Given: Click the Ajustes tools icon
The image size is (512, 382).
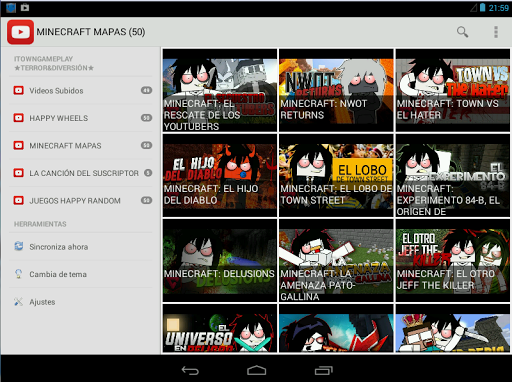Looking at the screenshot, I should [x=19, y=302].
